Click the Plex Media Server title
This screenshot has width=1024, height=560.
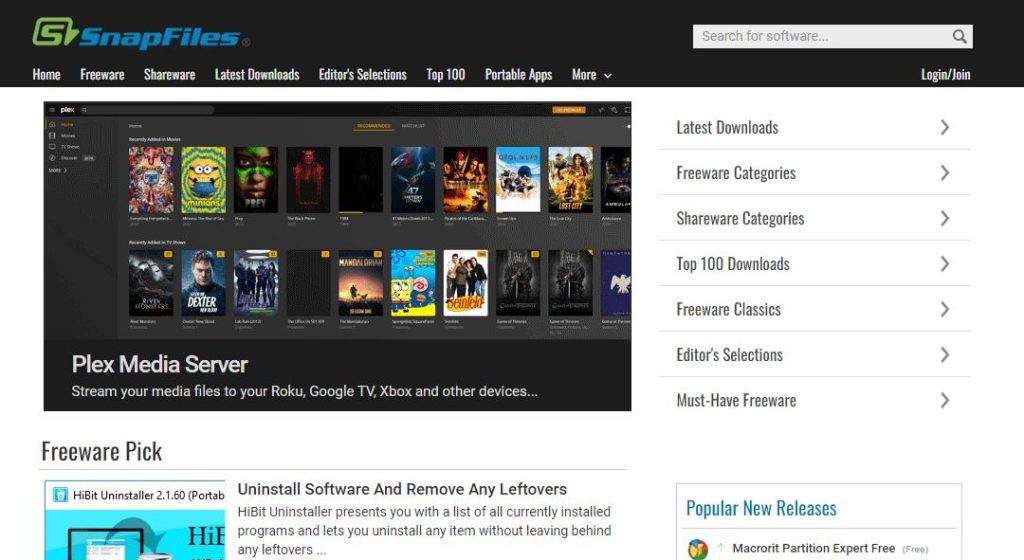[159, 364]
